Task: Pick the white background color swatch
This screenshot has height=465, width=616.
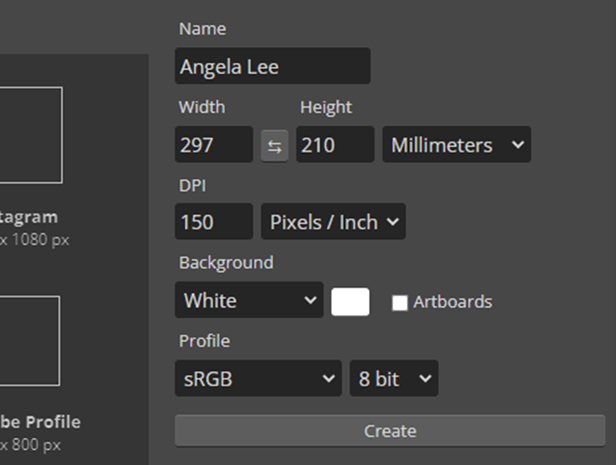Action: tap(350, 301)
